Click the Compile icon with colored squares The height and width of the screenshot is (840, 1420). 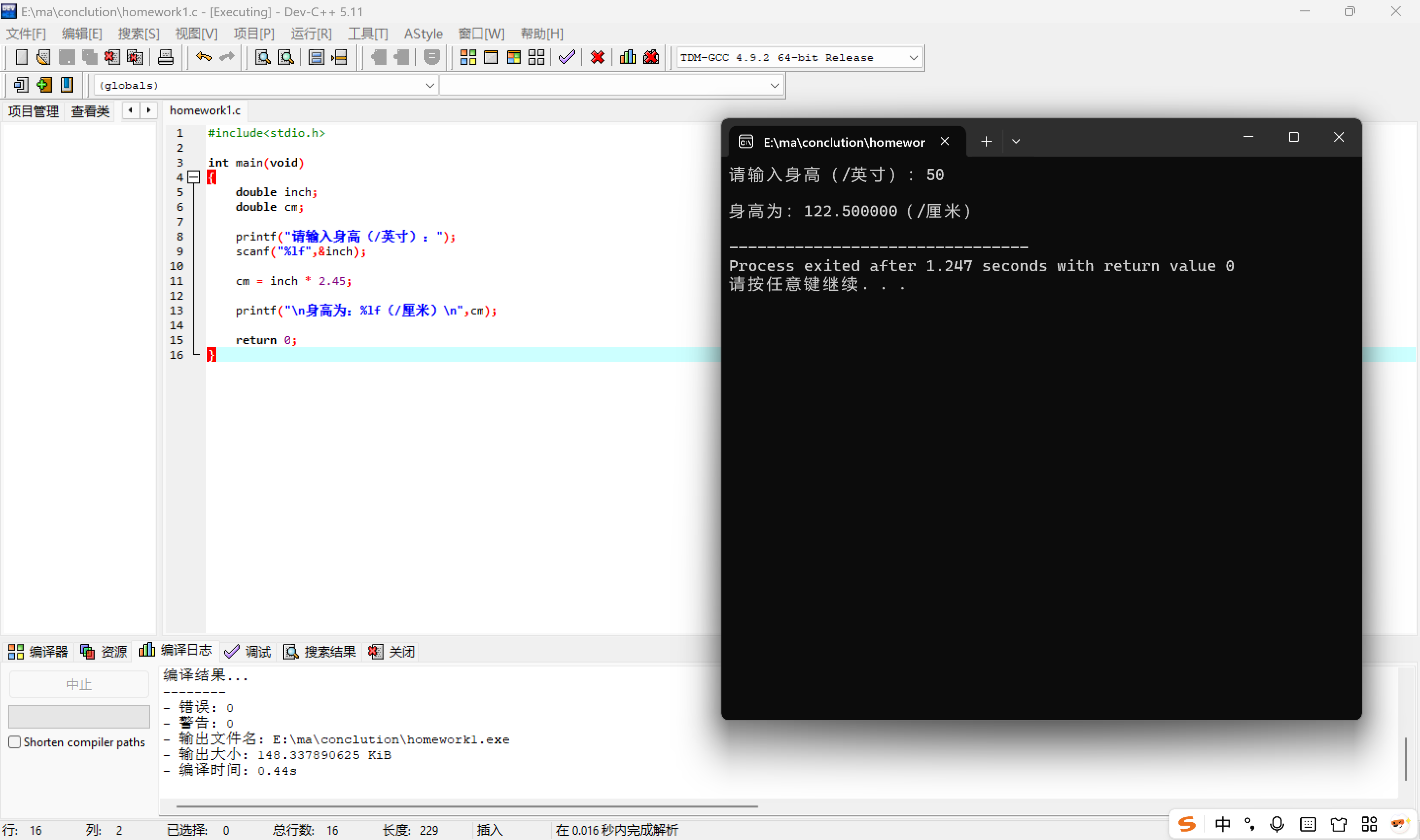pos(468,57)
